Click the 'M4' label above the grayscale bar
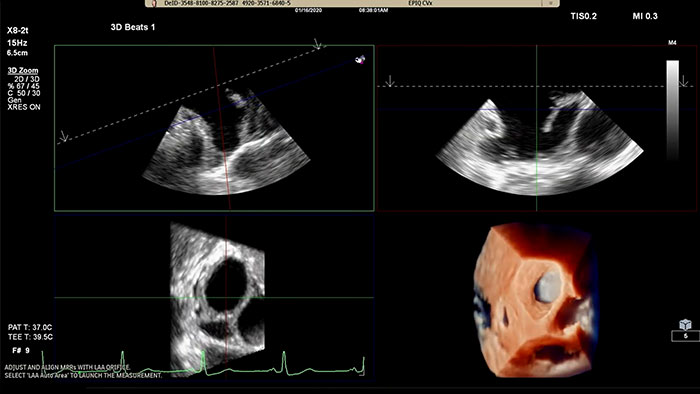 pos(672,43)
